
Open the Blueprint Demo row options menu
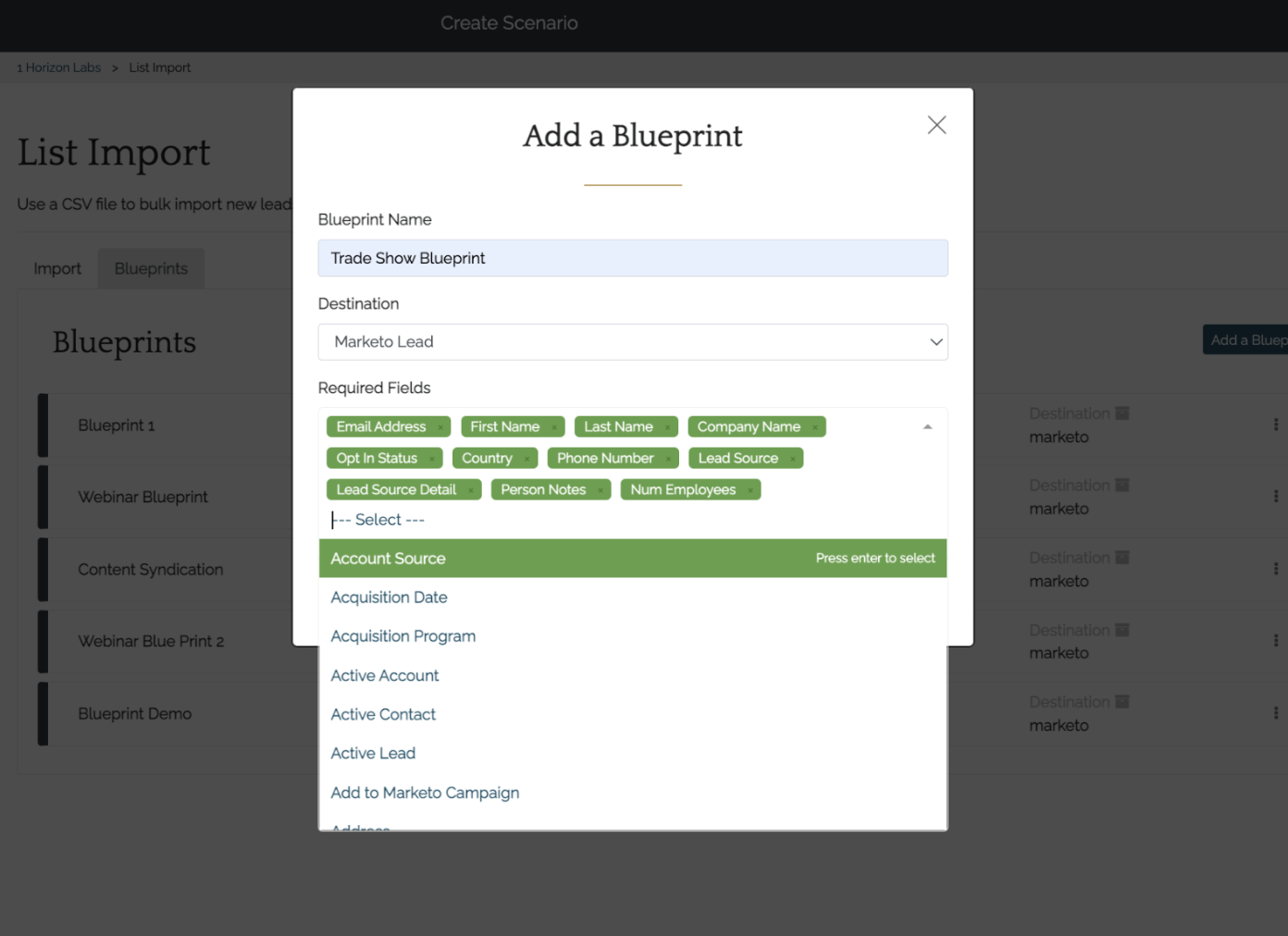1275,713
